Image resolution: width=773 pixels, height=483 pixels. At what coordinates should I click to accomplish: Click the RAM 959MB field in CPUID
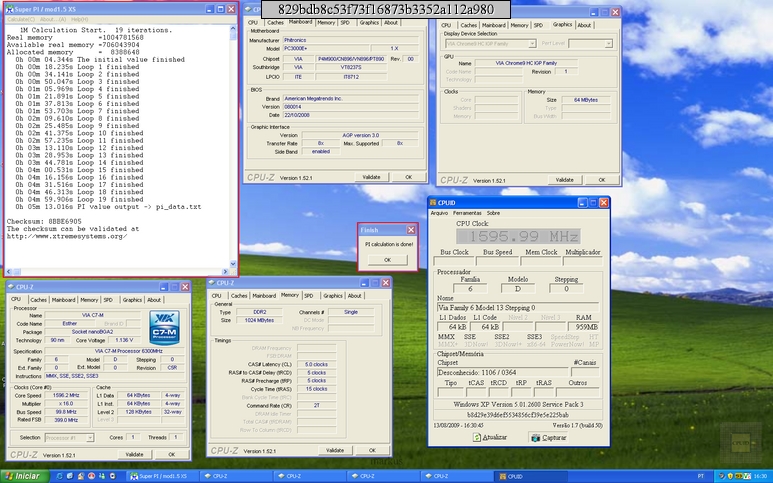coord(584,326)
